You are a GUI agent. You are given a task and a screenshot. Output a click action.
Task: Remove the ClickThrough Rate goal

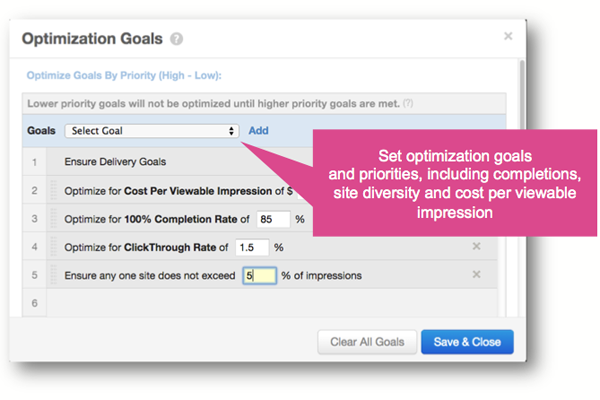click(x=476, y=247)
